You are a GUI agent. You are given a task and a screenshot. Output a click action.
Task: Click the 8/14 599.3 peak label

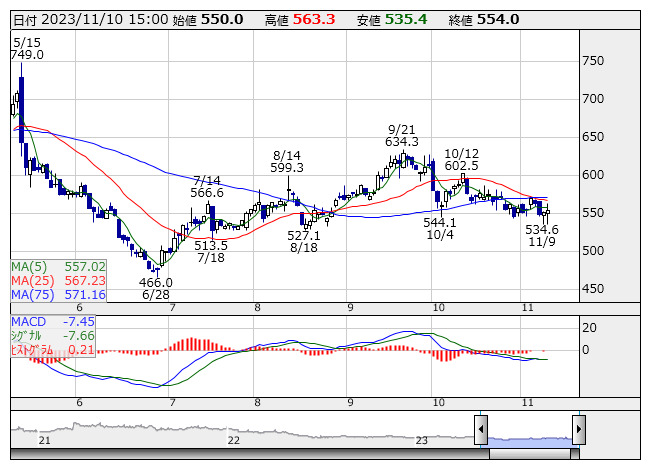click(x=287, y=162)
